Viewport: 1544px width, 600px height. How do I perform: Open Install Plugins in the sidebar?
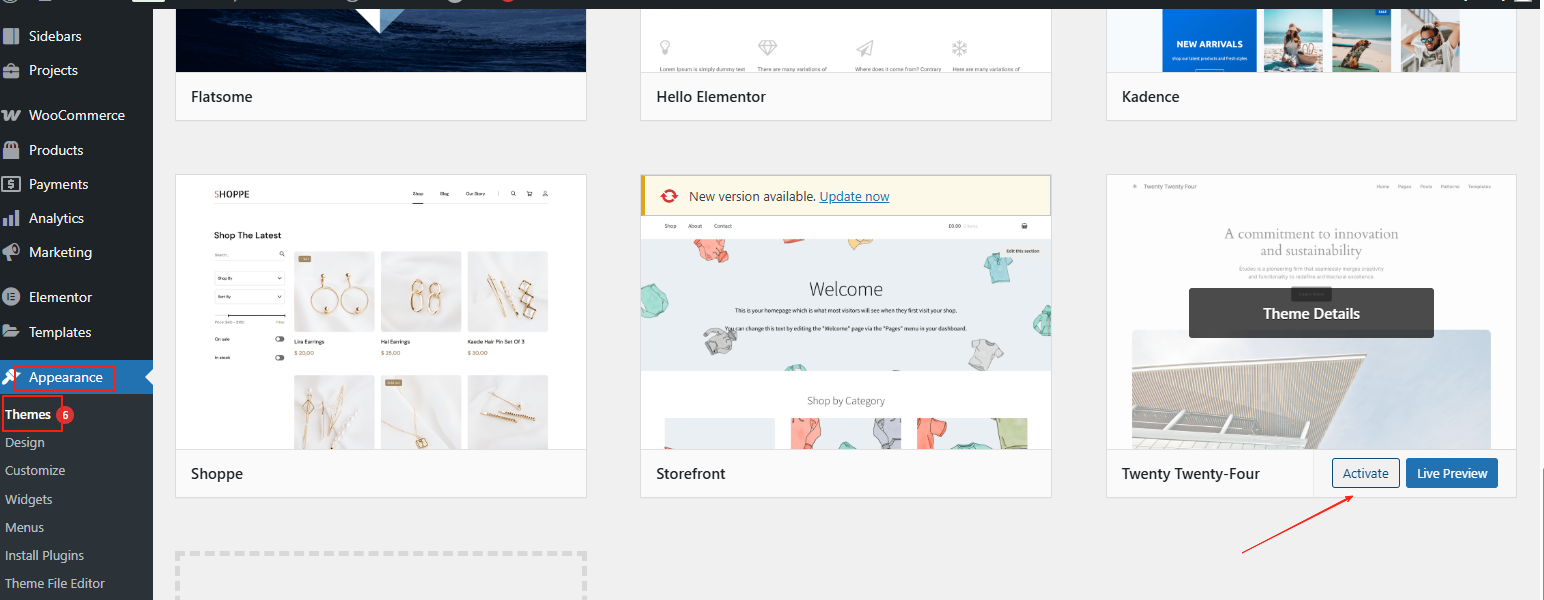[45, 555]
